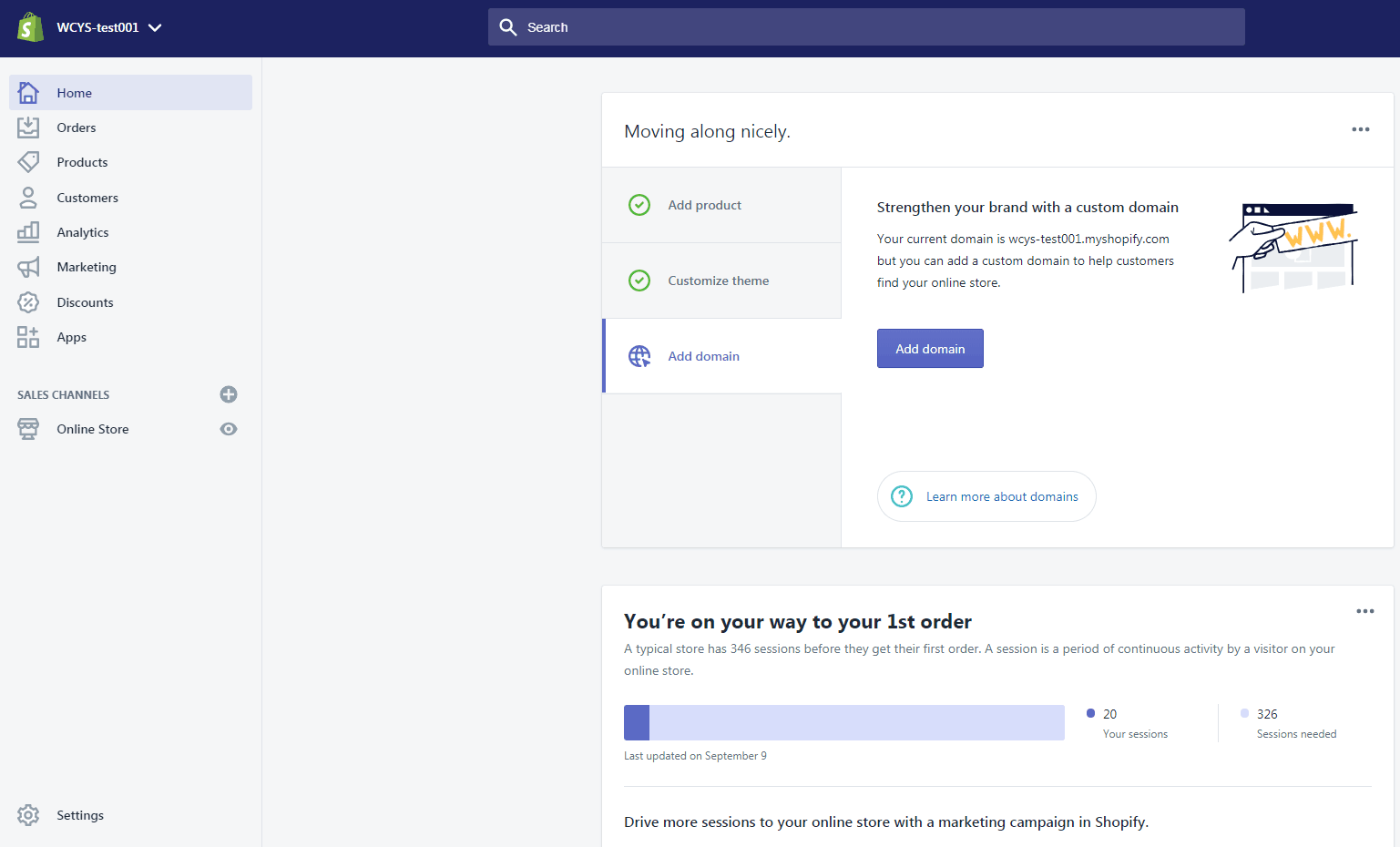The width and height of the screenshot is (1400, 847).
Task: Open Products in sidebar
Action: (82, 162)
